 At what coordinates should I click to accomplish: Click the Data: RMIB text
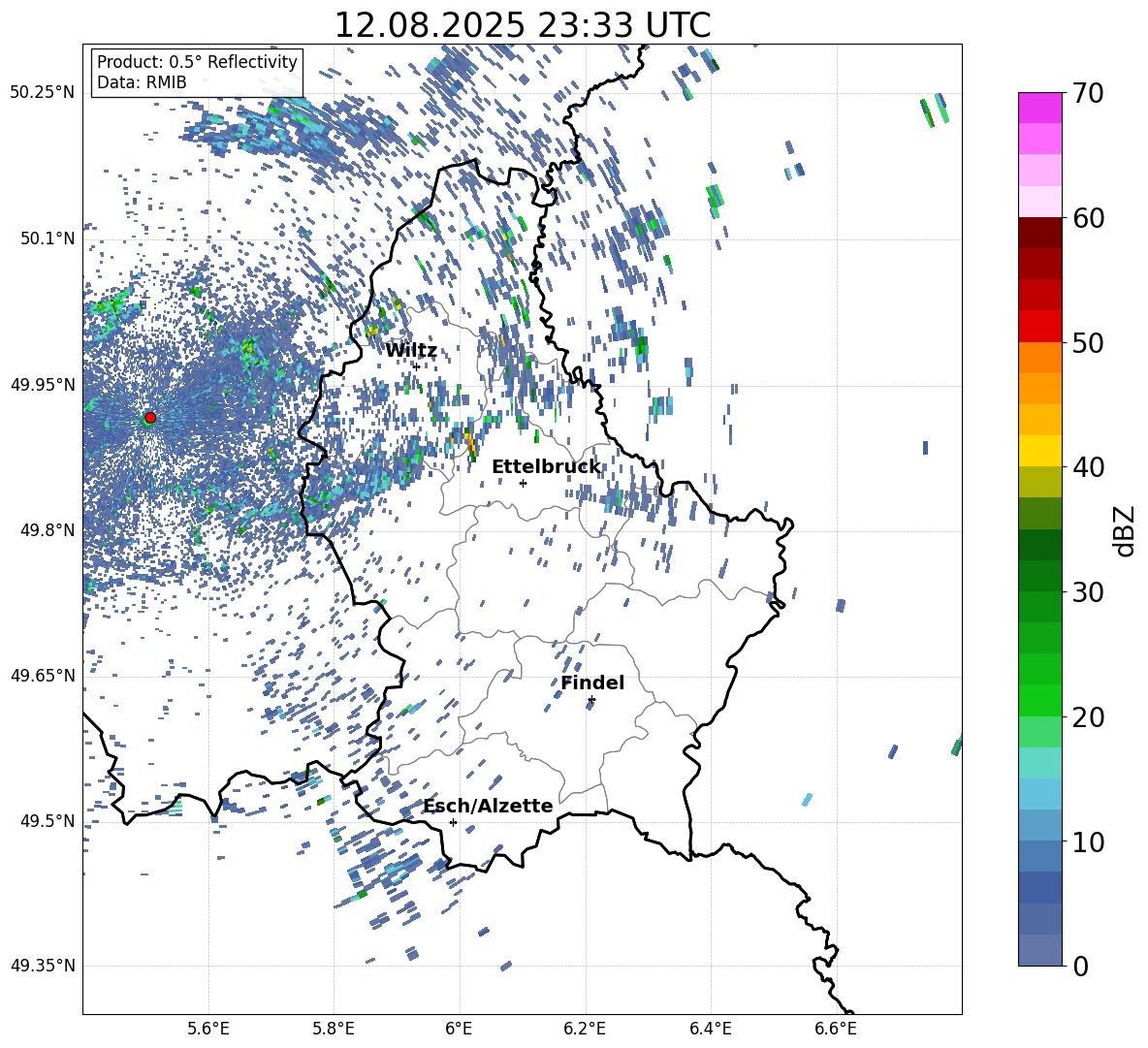coord(142,82)
